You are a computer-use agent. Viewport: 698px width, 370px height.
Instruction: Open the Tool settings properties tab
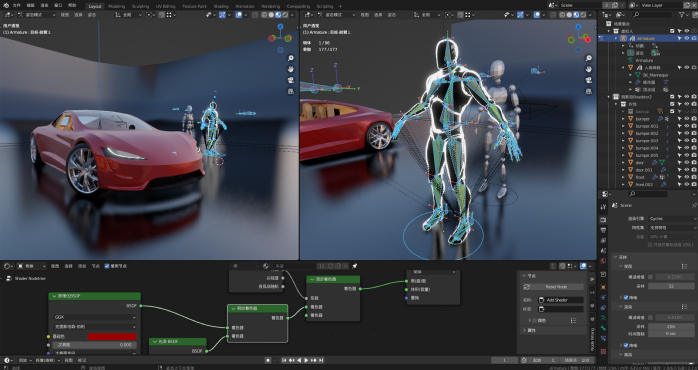[603, 207]
